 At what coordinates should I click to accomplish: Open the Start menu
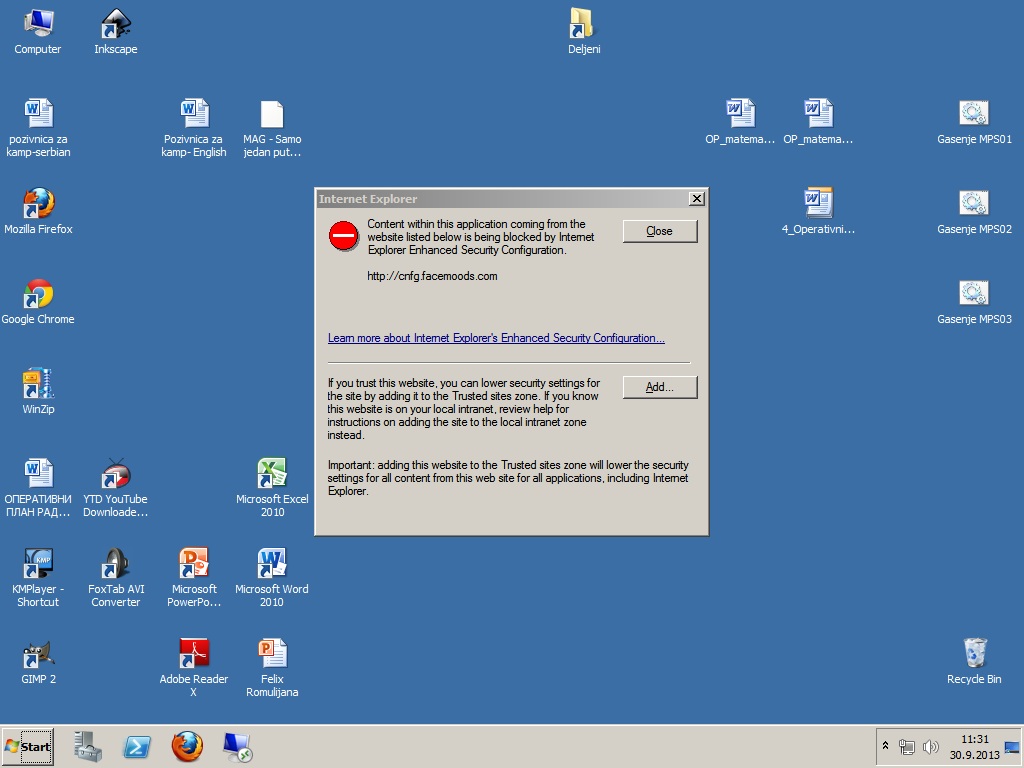28,746
